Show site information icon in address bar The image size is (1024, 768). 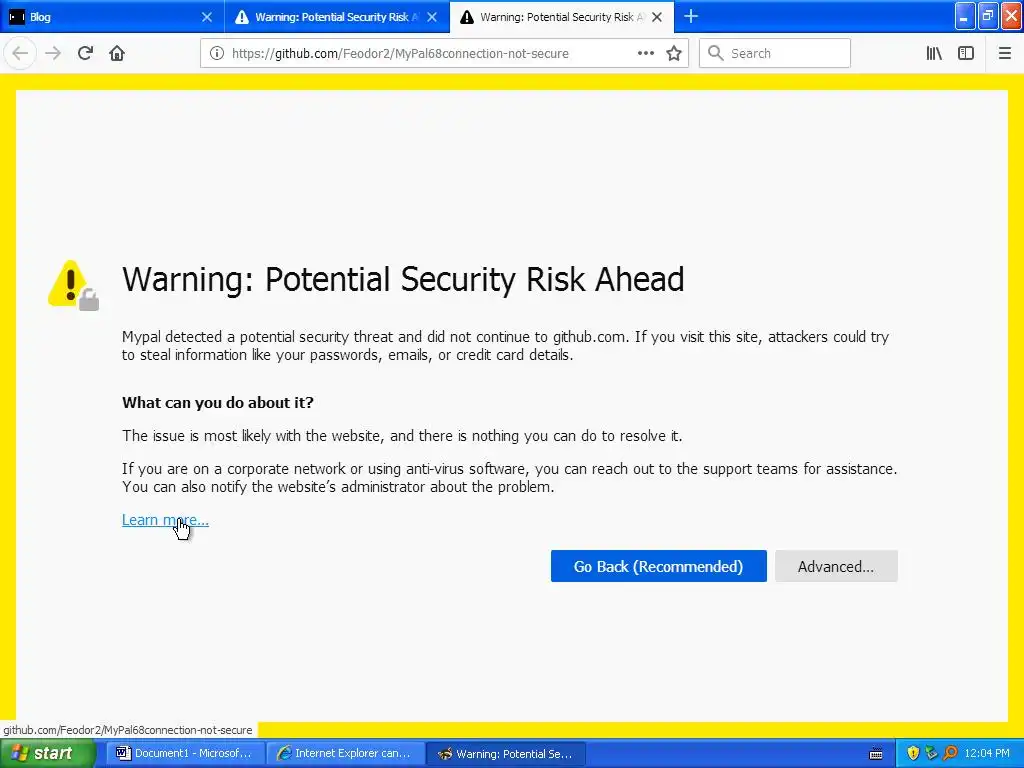tap(216, 53)
